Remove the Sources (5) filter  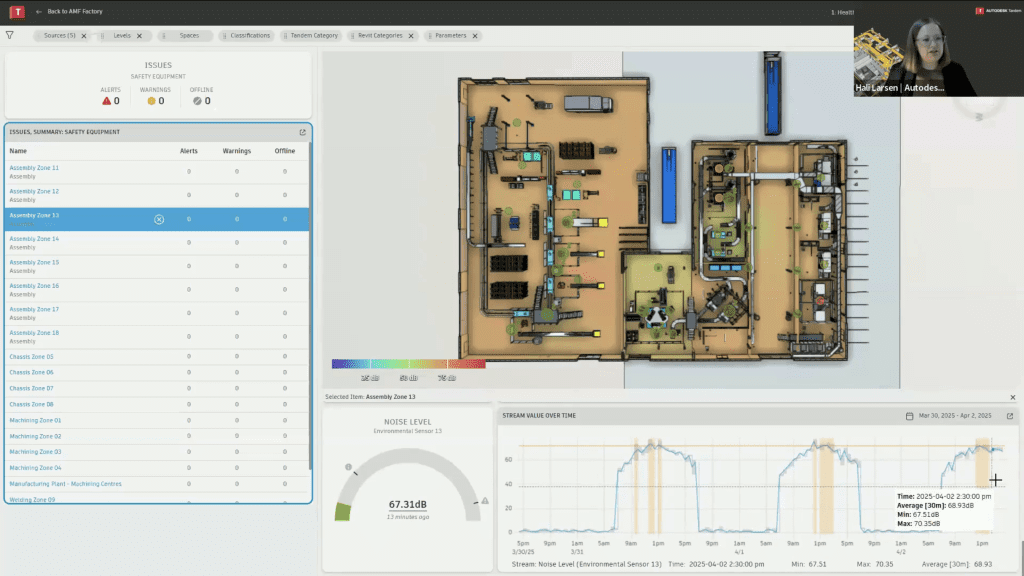click(x=84, y=36)
